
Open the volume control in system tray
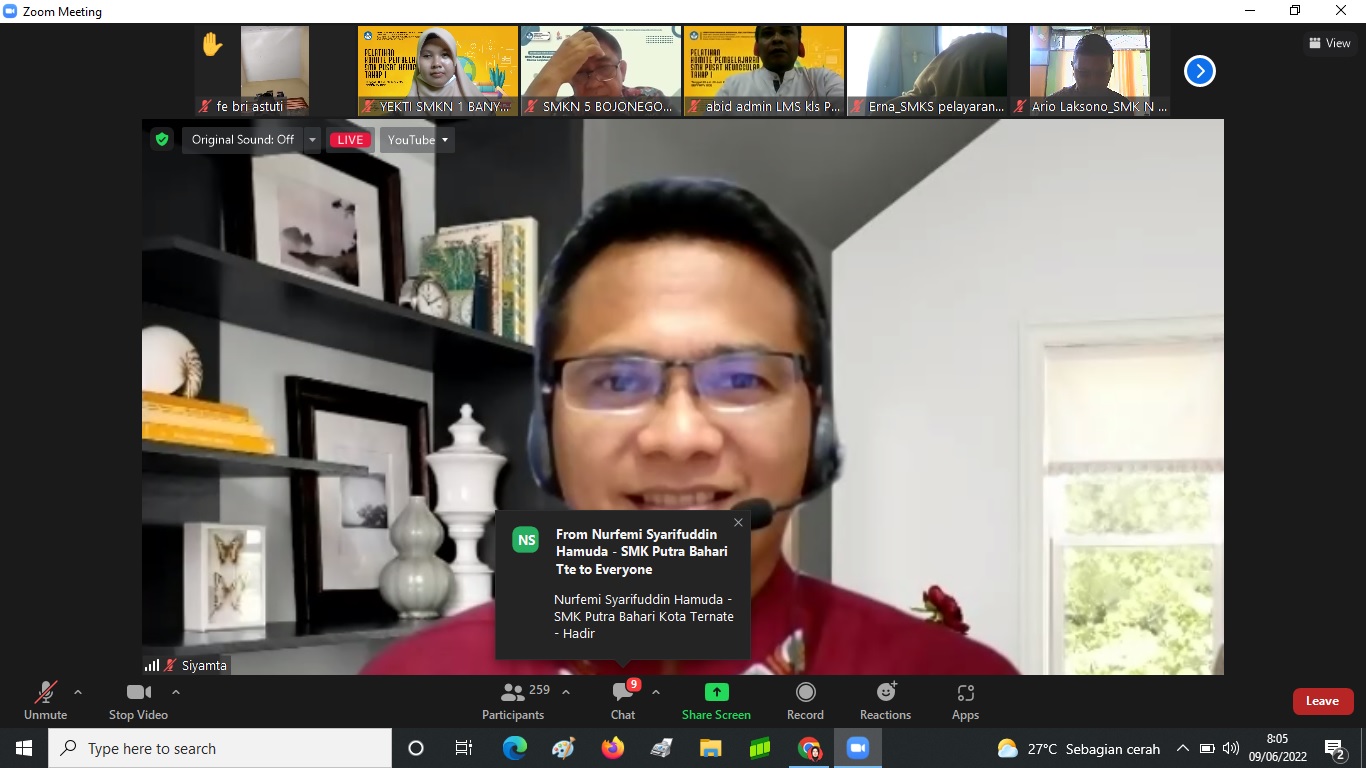pos(1230,748)
